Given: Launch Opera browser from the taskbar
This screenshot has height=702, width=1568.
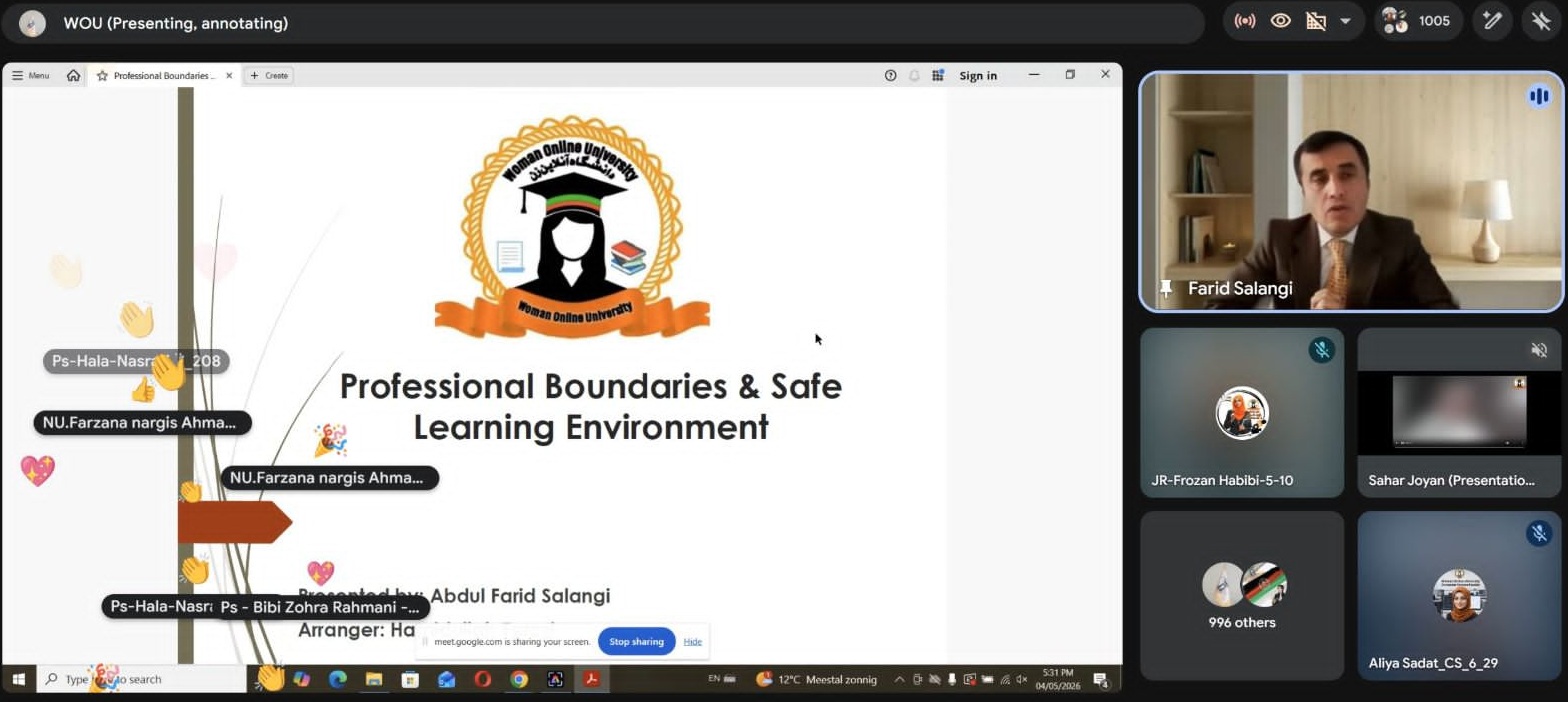Looking at the screenshot, I should tap(483, 679).
